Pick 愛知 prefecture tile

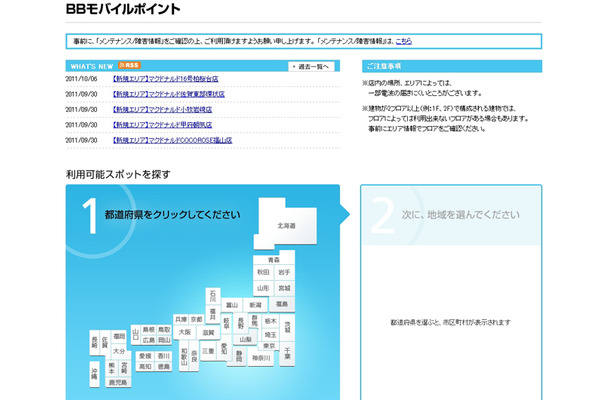click(224, 349)
